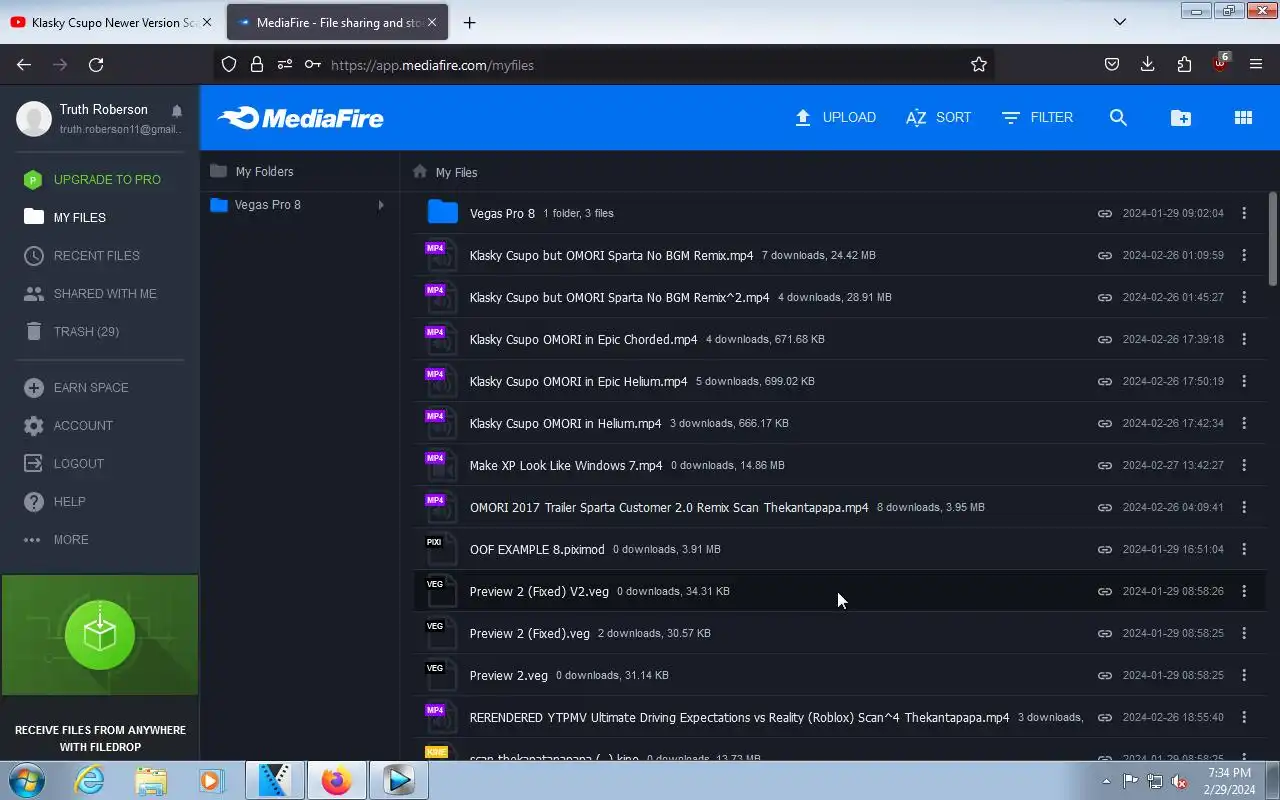Bookmark this page with the star icon
Image resolution: width=1280 pixels, height=800 pixels.
click(979, 65)
